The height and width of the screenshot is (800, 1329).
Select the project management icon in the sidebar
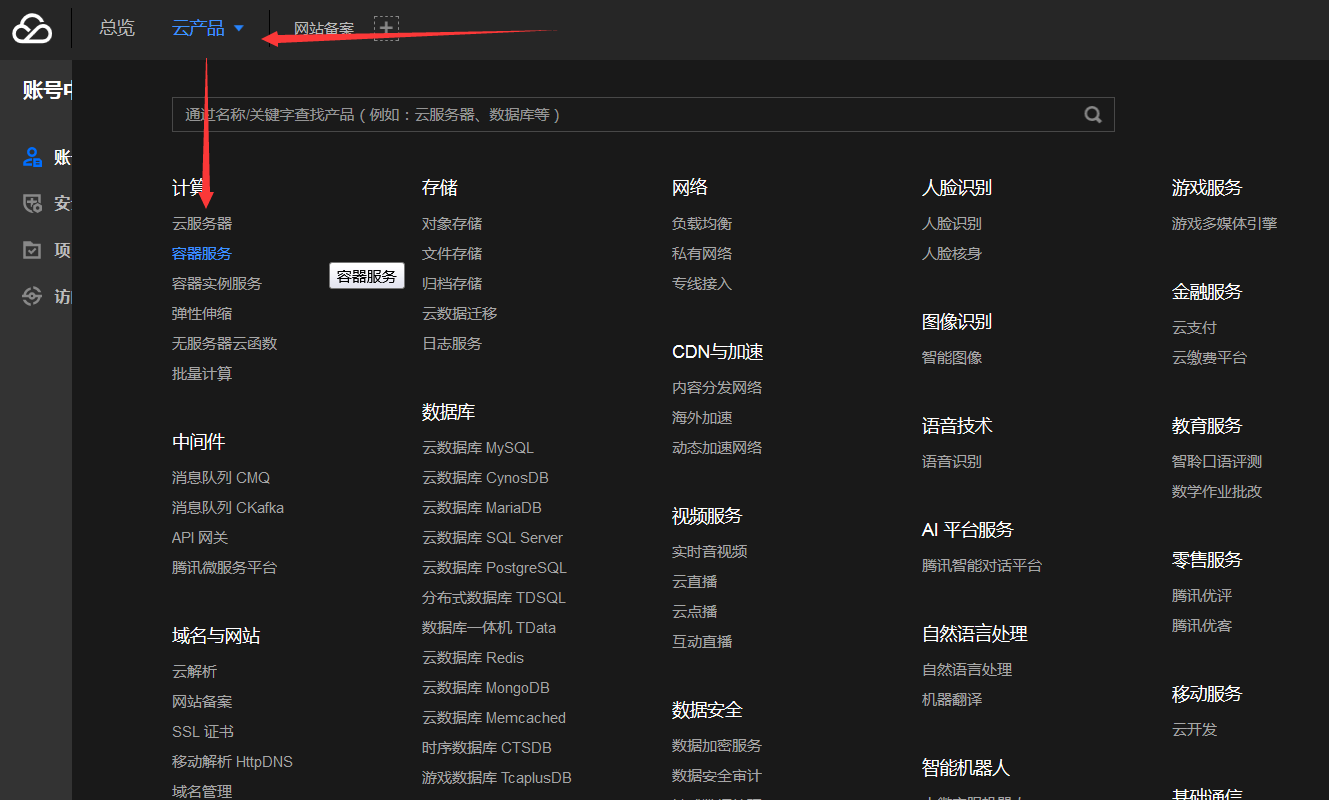(33, 250)
